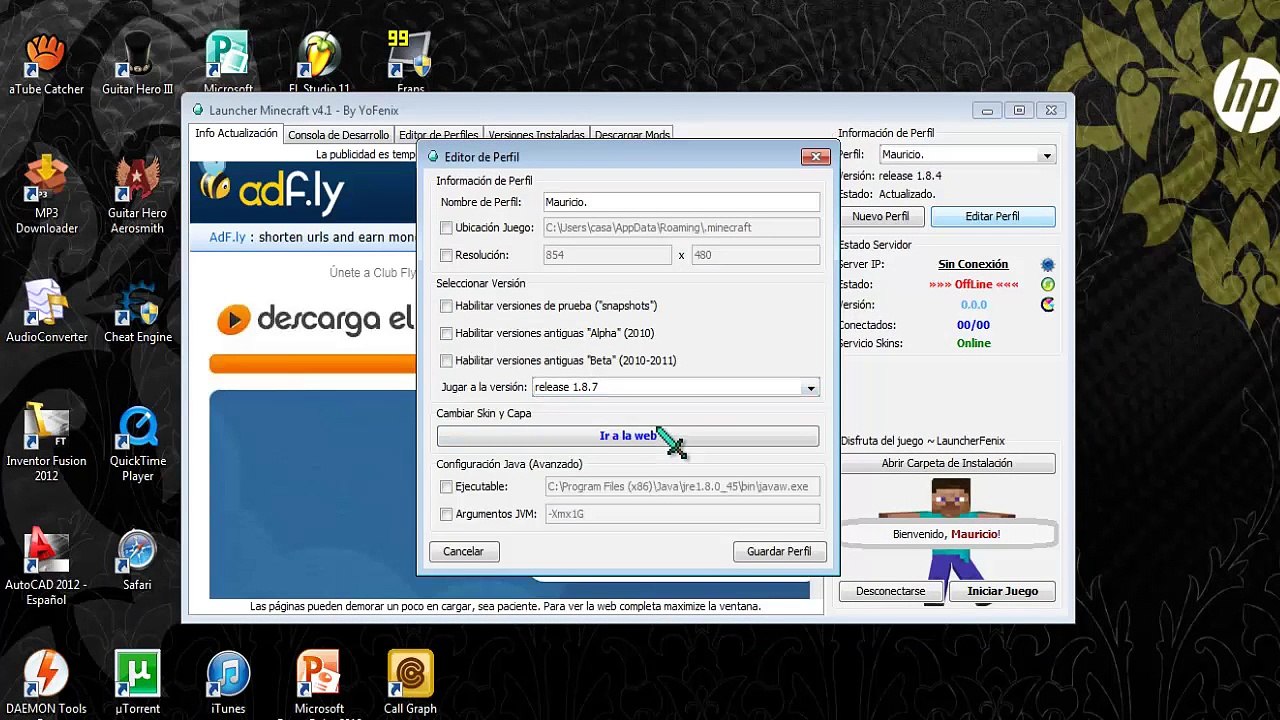Screen dimensions: 1280x720
Task: Select the Inventor Fusion 2012 icon
Action: (x=46, y=443)
